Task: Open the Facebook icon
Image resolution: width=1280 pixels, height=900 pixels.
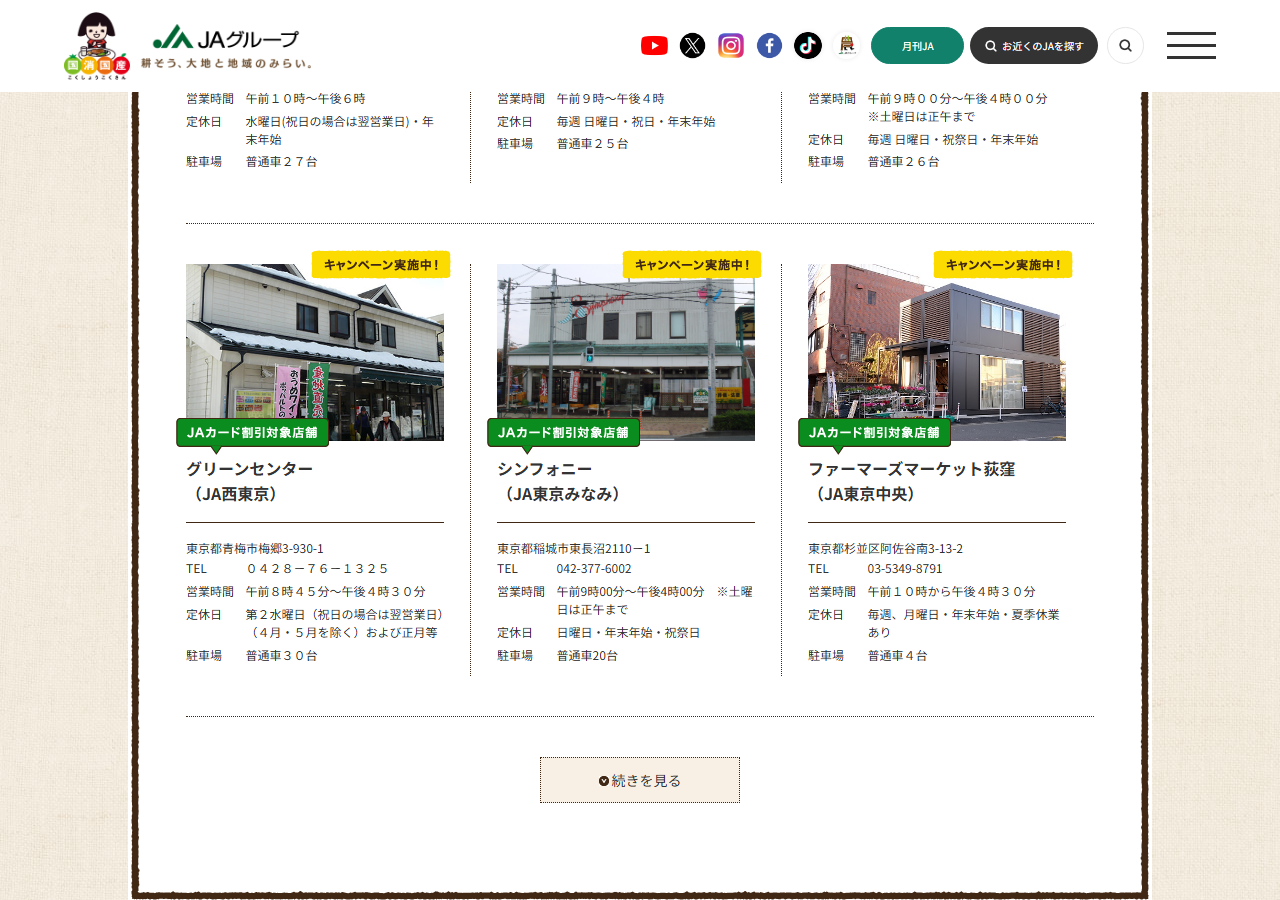Action: point(769,45)
